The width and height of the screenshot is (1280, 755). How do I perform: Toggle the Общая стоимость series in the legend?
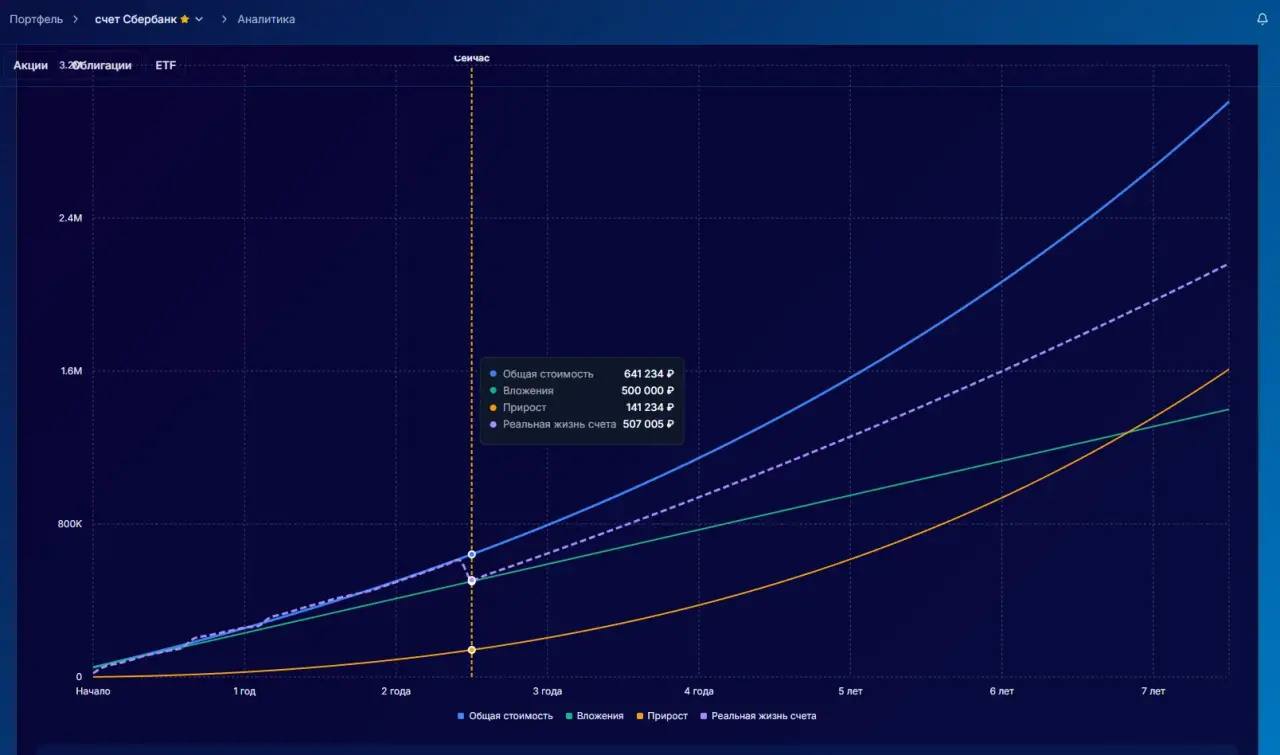tap(505, 716)
